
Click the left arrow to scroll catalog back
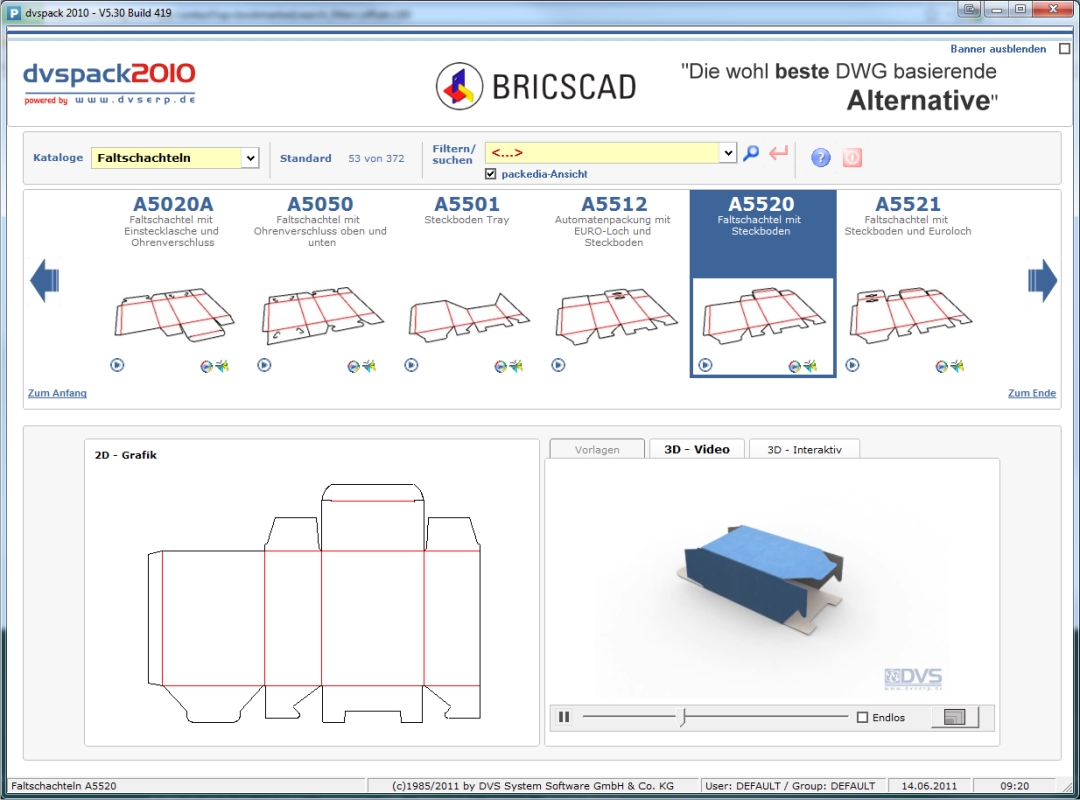tap(45, 281)
